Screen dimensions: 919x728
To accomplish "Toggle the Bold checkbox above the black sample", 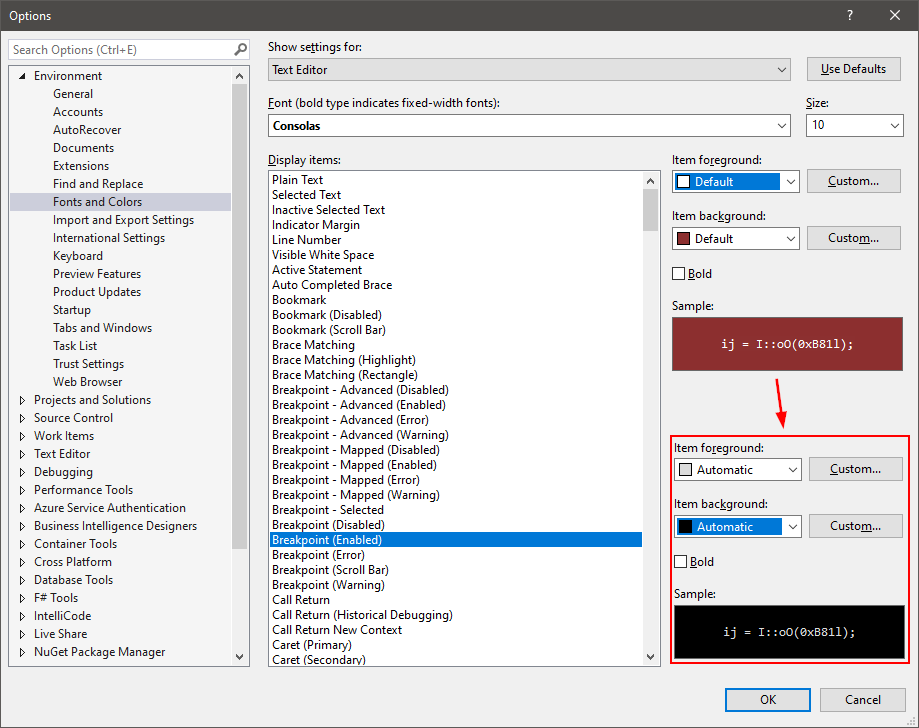I will [680, 562].
